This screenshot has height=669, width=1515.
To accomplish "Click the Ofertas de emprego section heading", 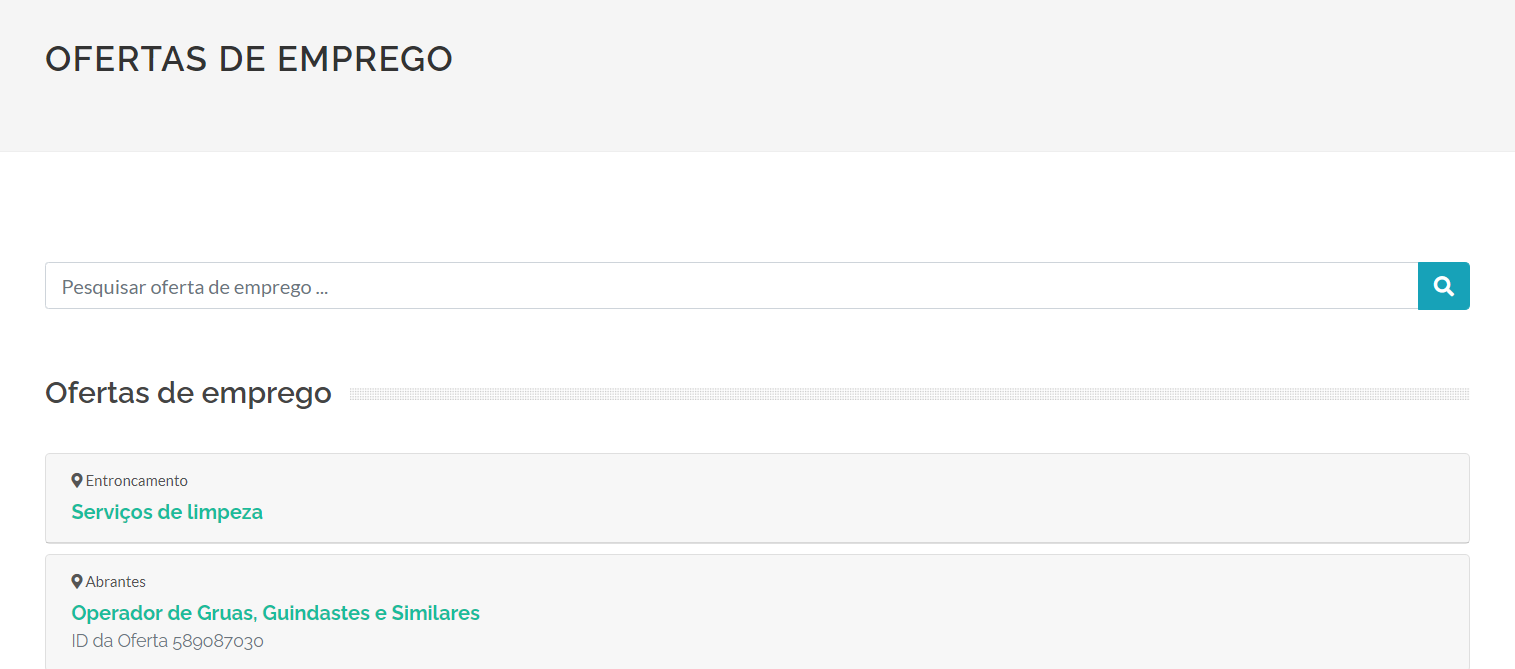I will (188, 393).
